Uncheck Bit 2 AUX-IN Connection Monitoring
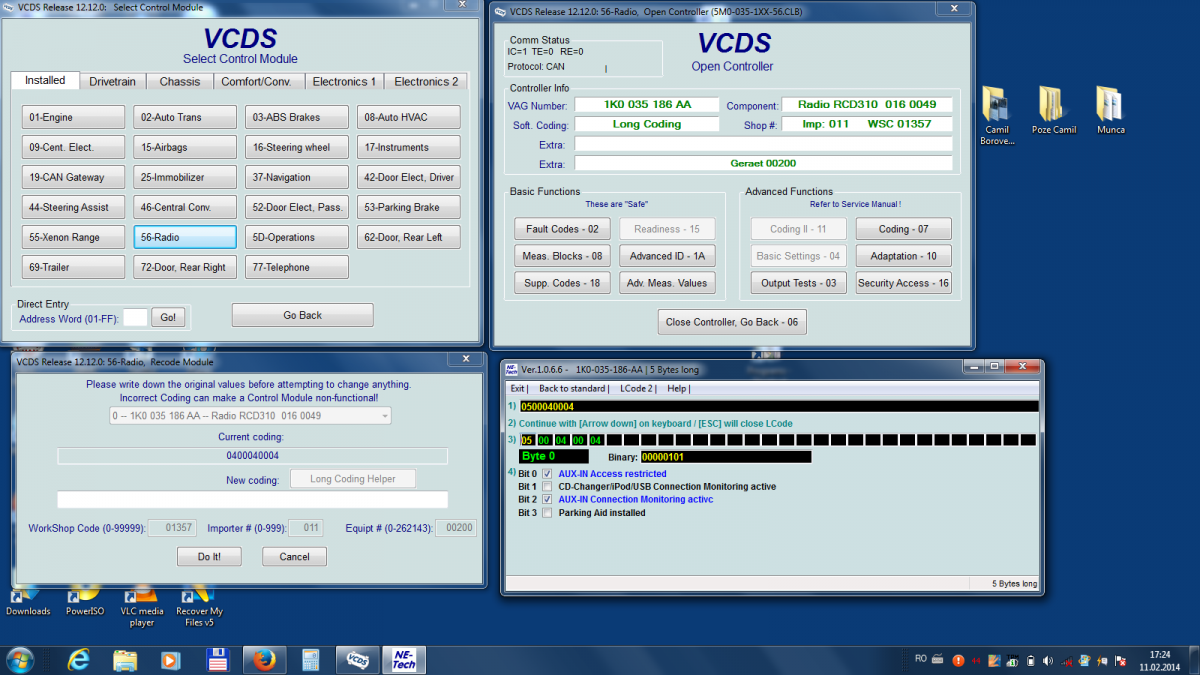The height and width of the screenshot is (675, 1200). (x=547, y=500)
